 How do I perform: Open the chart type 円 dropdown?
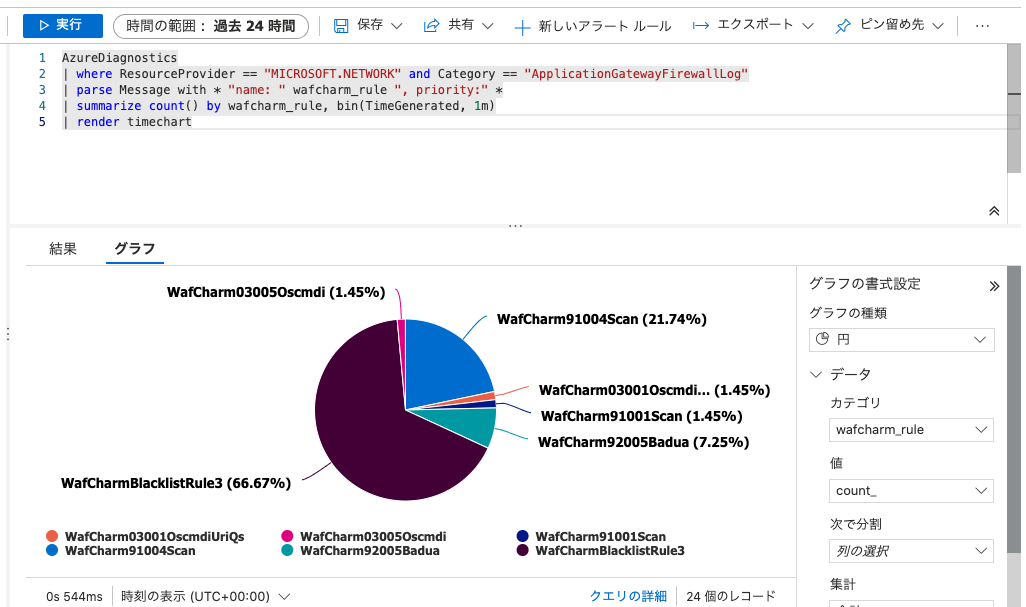point(902,339)
